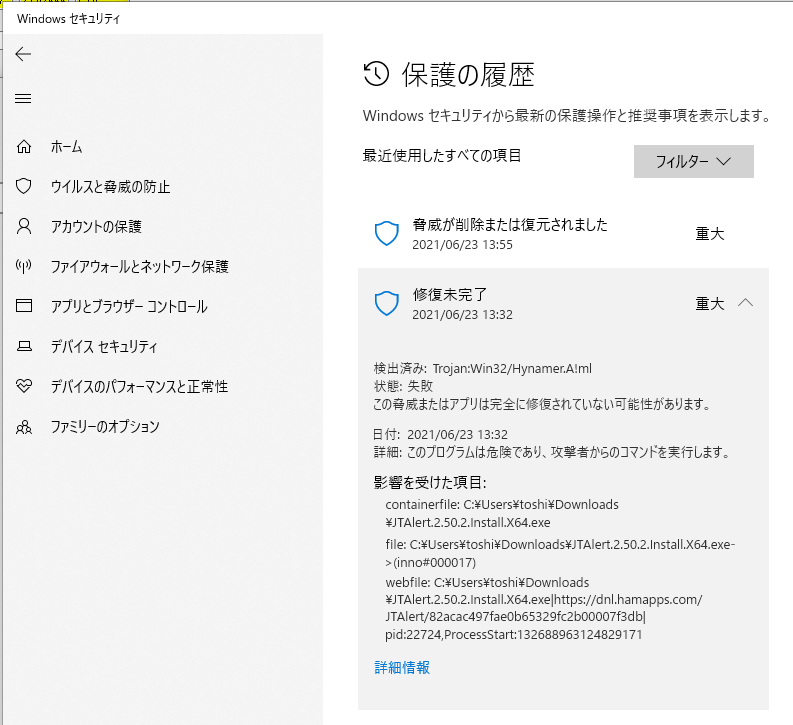Click the 状態: 失敗 status line
The height and width of the screenshot is (725, 793).
click(403, 386)
